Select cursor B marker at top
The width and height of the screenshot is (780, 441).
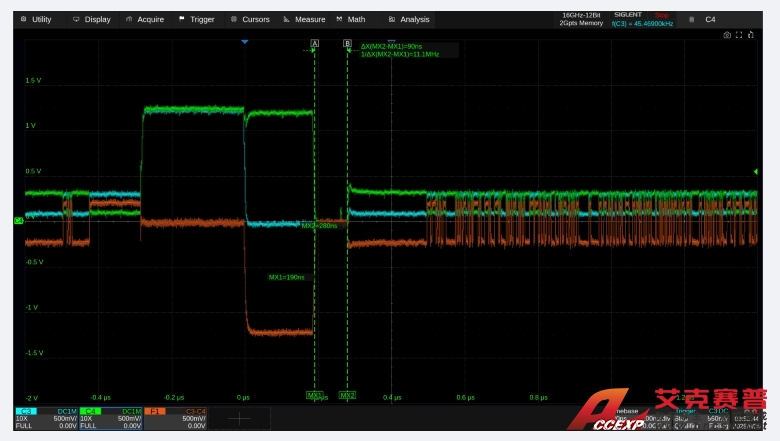click(347, 44)
